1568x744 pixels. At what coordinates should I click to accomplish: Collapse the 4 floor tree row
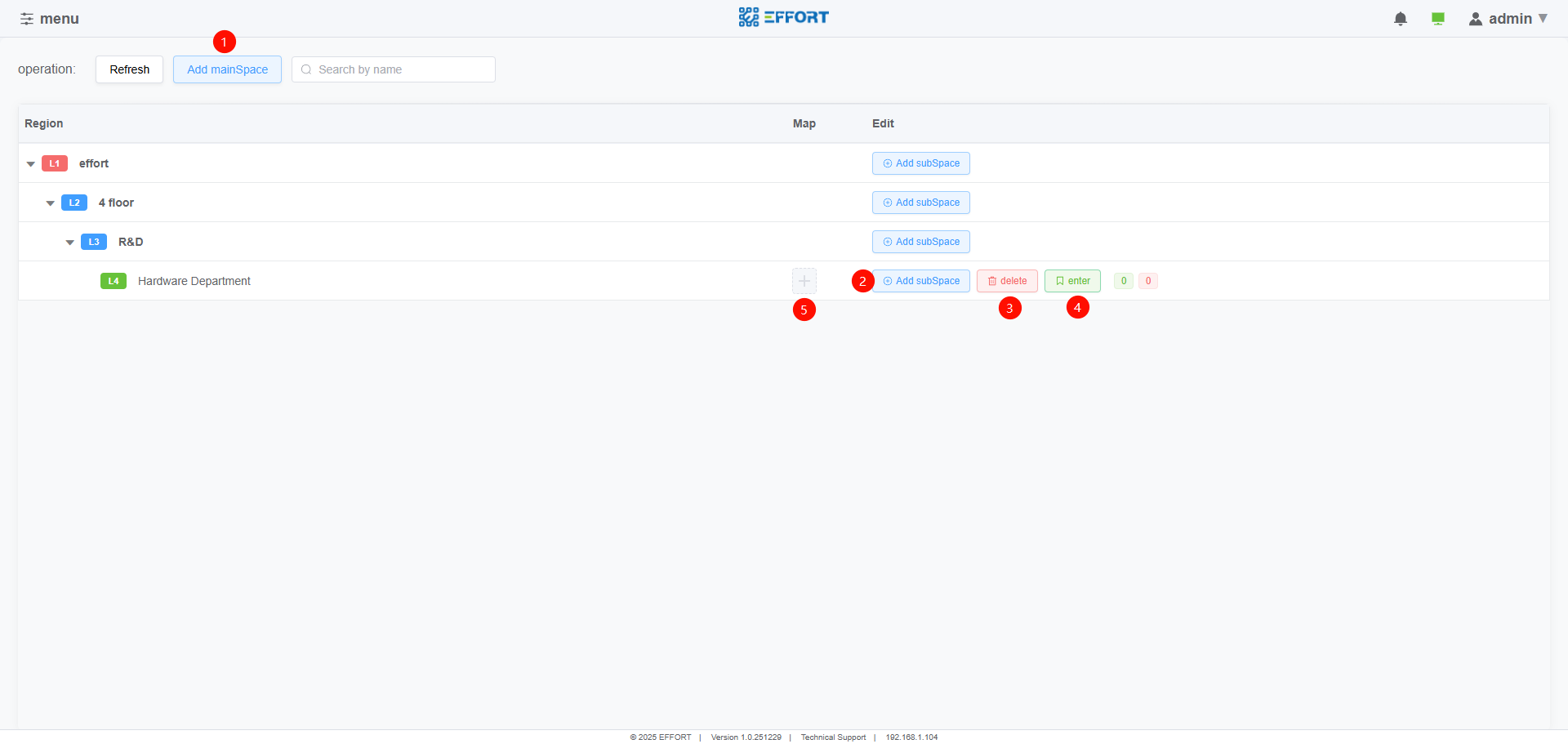51,203
